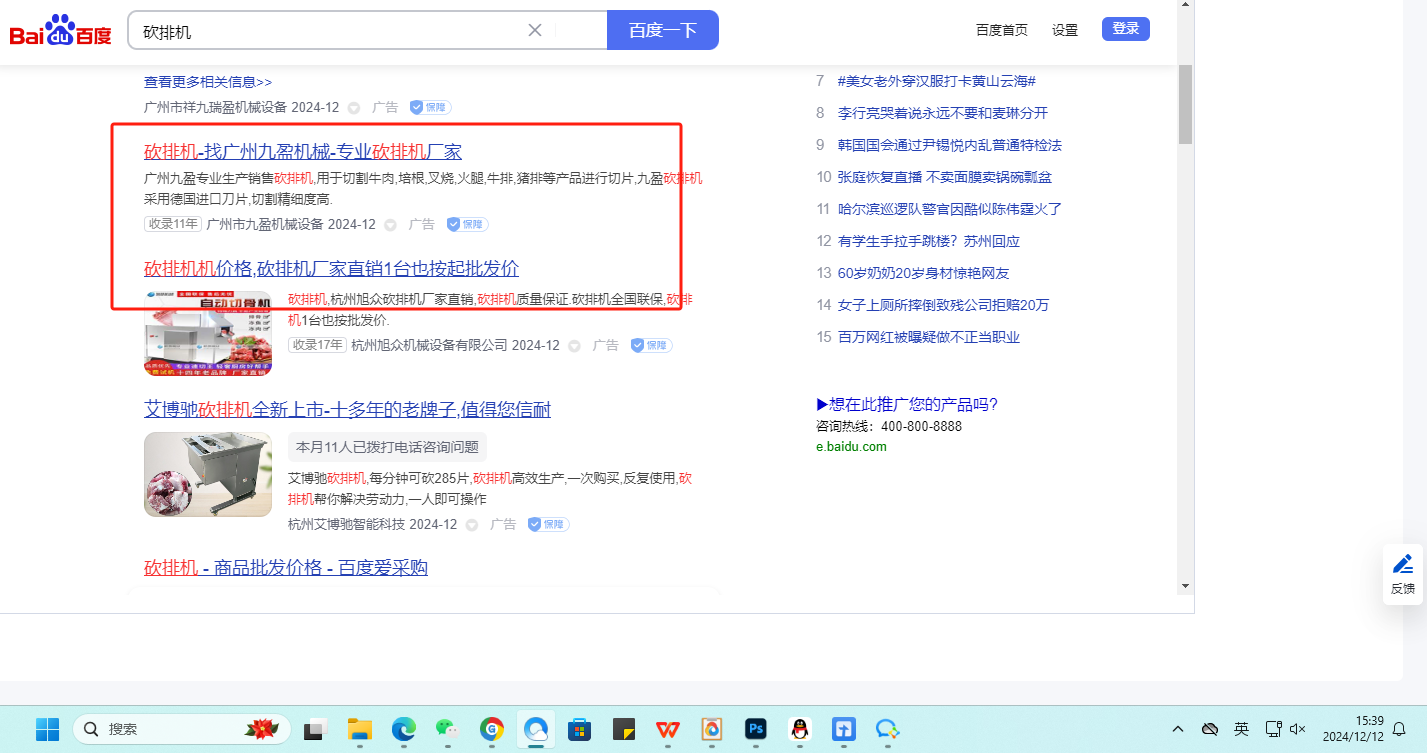Toggle the 英 input method indicator
This screenshot has width=1427, height=753.
coord(1241,729)
